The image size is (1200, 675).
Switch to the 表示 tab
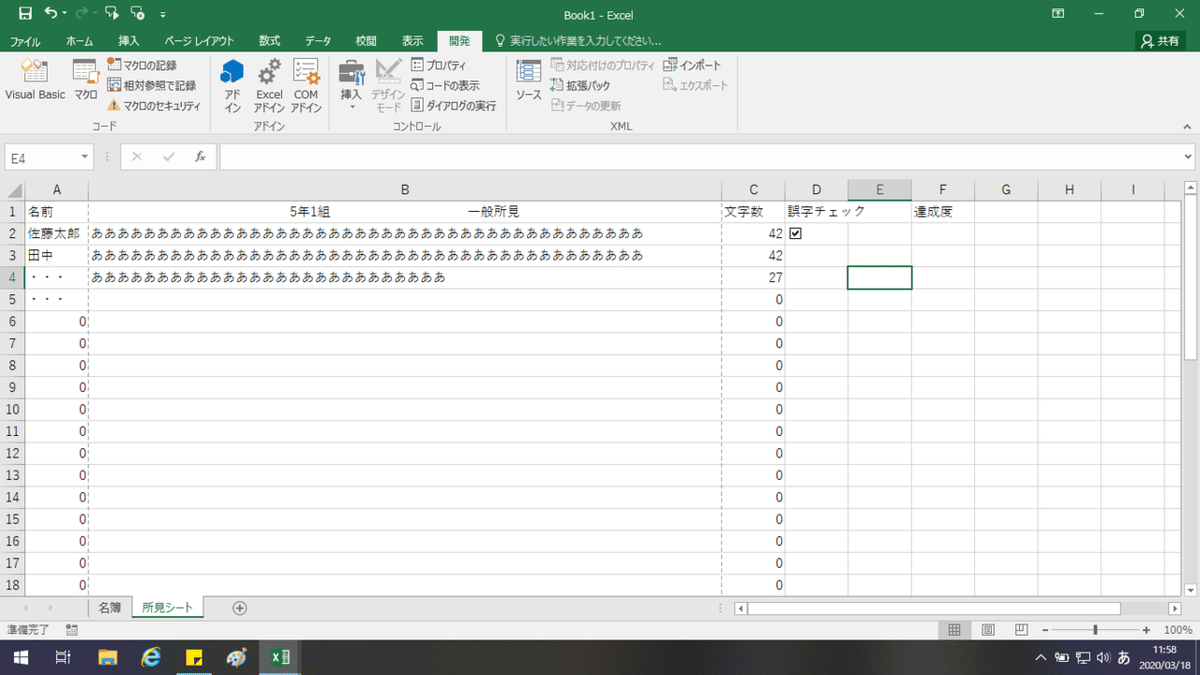point(413,41)
